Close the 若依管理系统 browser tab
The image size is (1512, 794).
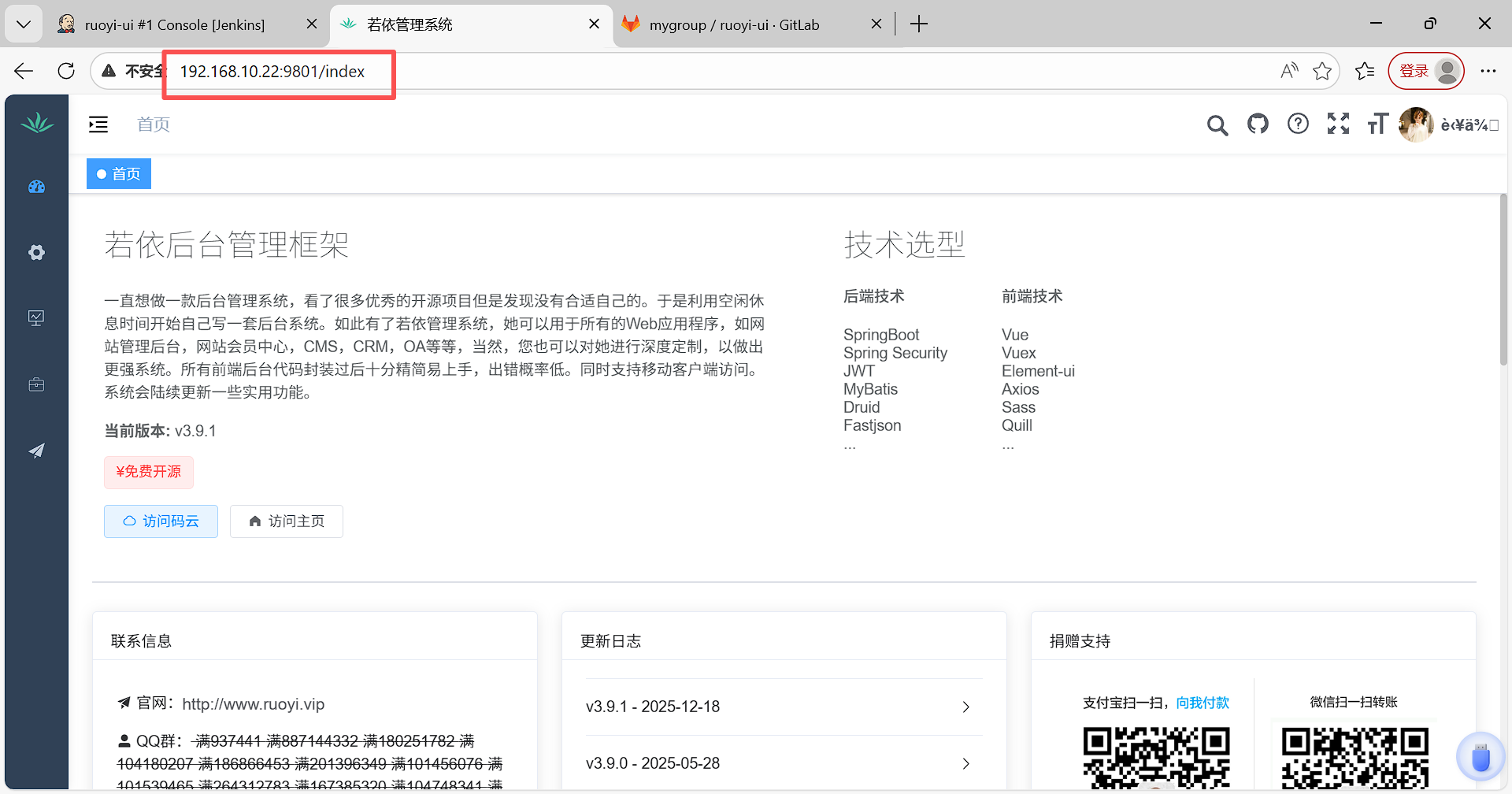tap(595, 24)
